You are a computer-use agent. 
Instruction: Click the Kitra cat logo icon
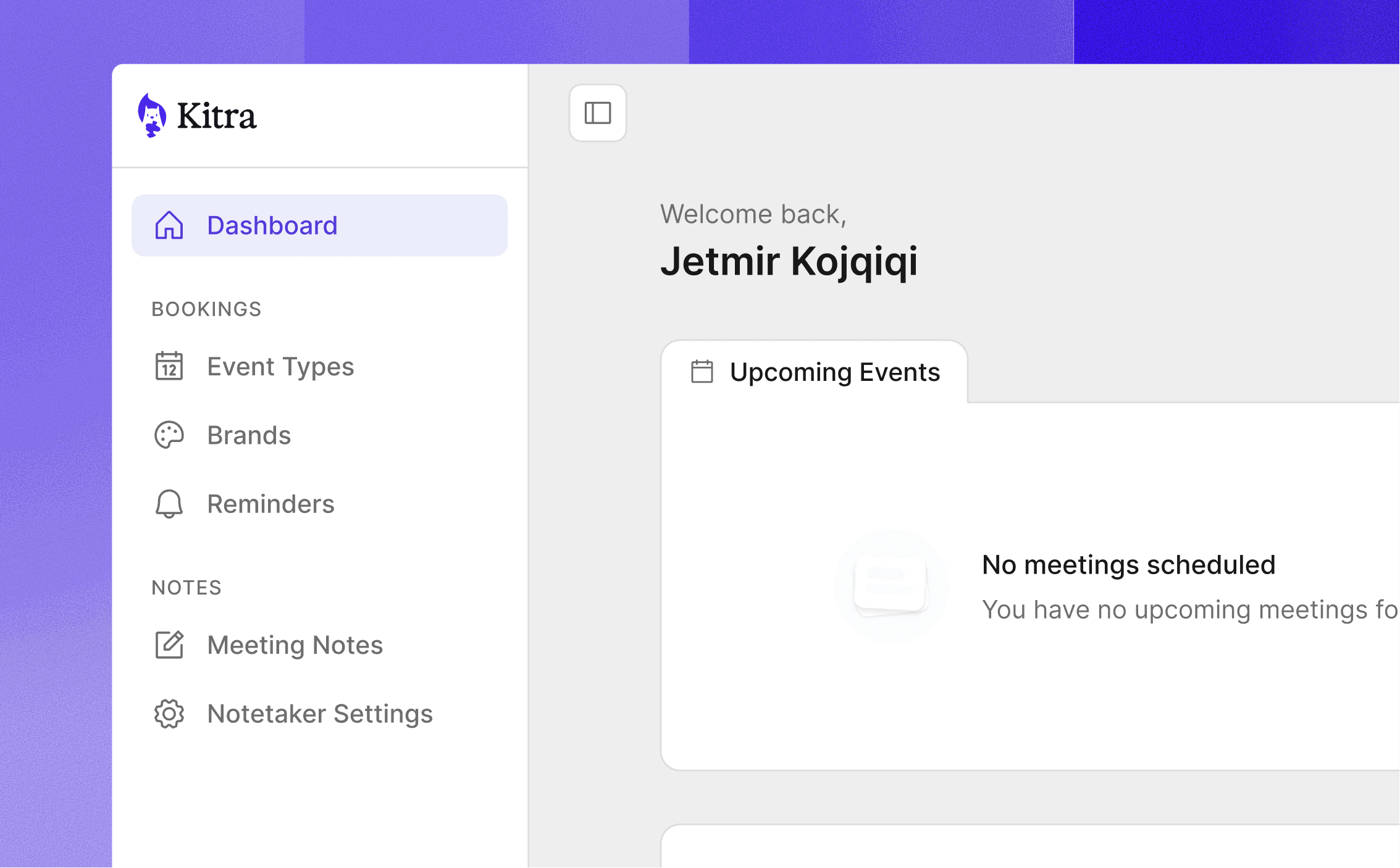pos(151,115)
